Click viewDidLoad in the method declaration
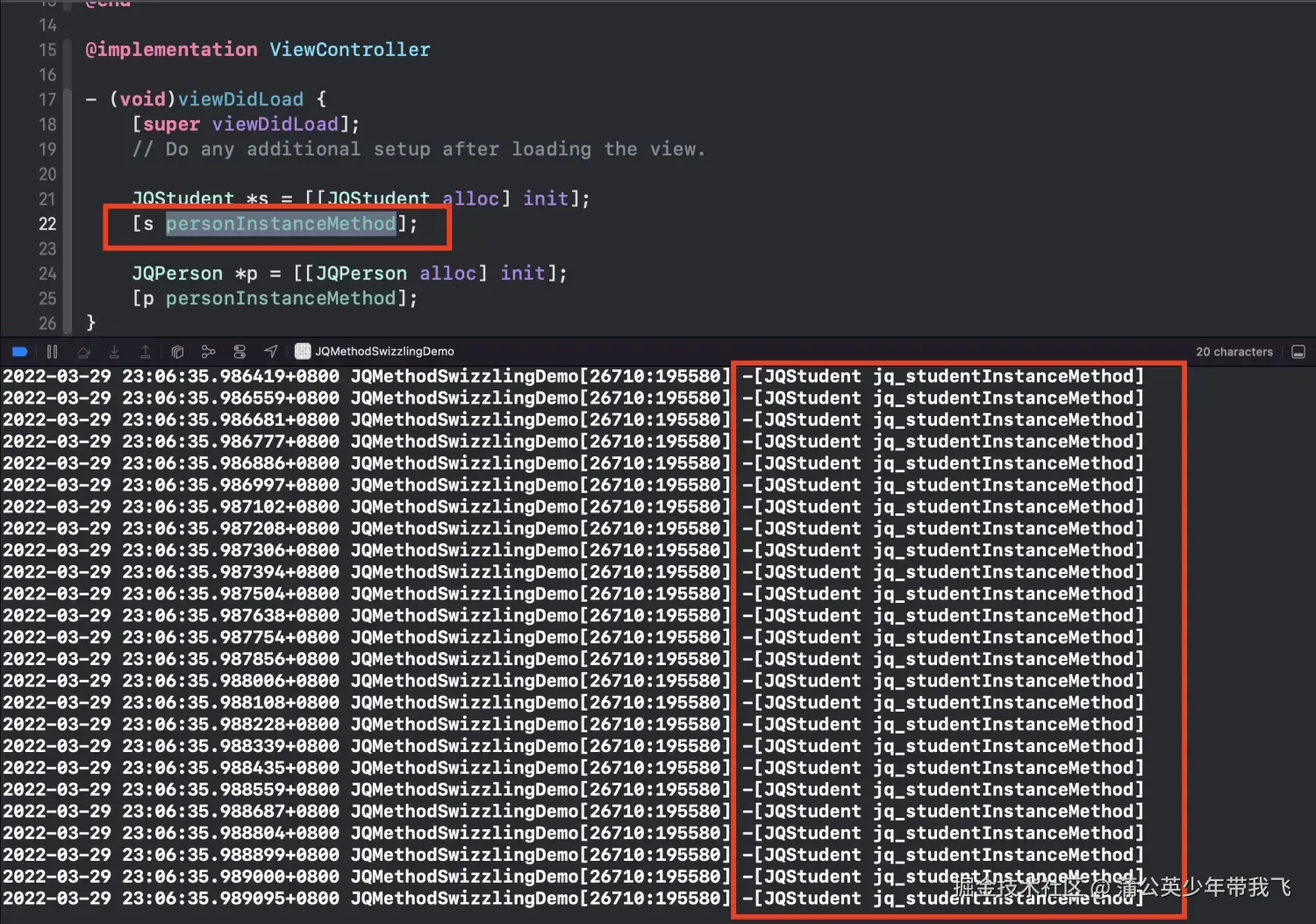The width and height of the screenshot is (1316, 924). pos(240,99)
